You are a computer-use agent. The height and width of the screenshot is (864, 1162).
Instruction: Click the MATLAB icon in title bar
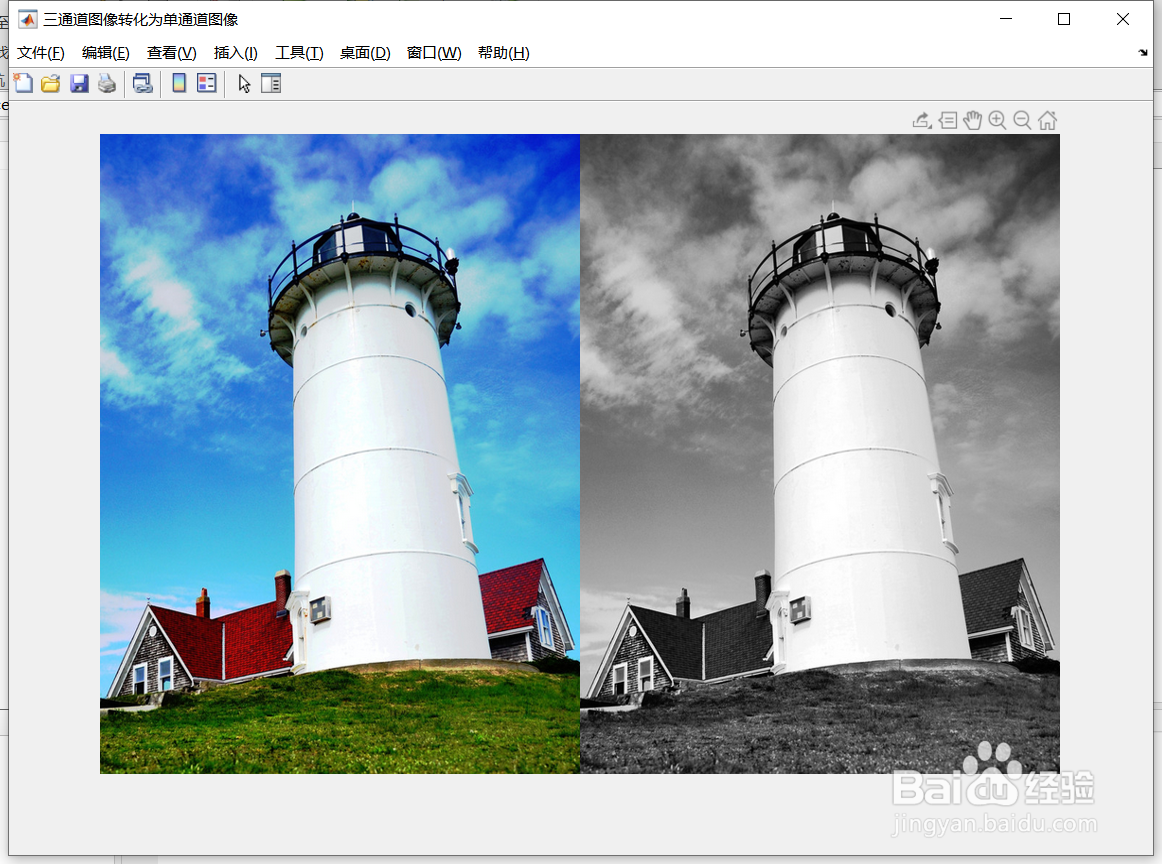(27, 19)
